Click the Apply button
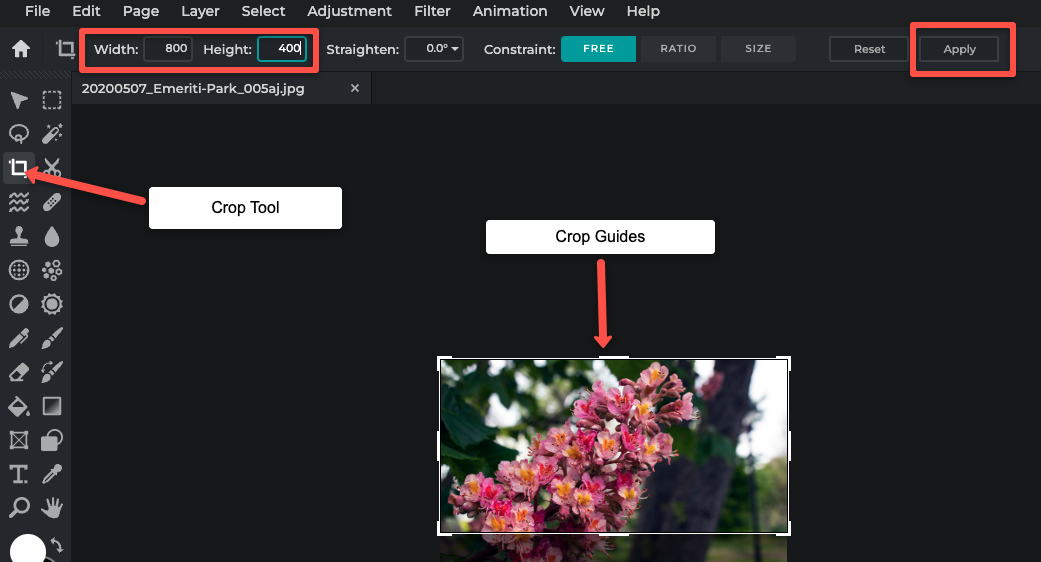This screenshot has height=562, width=1041. tap(959, 49)
